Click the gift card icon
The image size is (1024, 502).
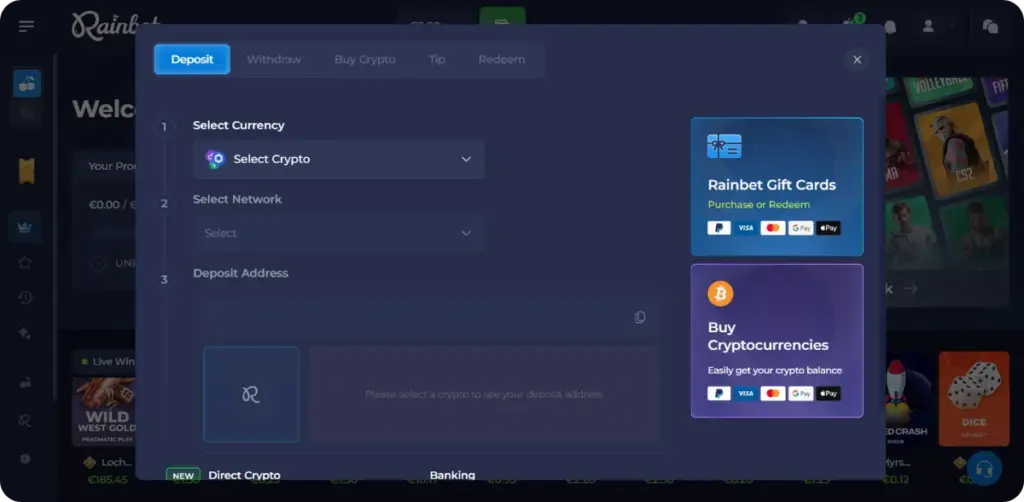coord(724,146)
